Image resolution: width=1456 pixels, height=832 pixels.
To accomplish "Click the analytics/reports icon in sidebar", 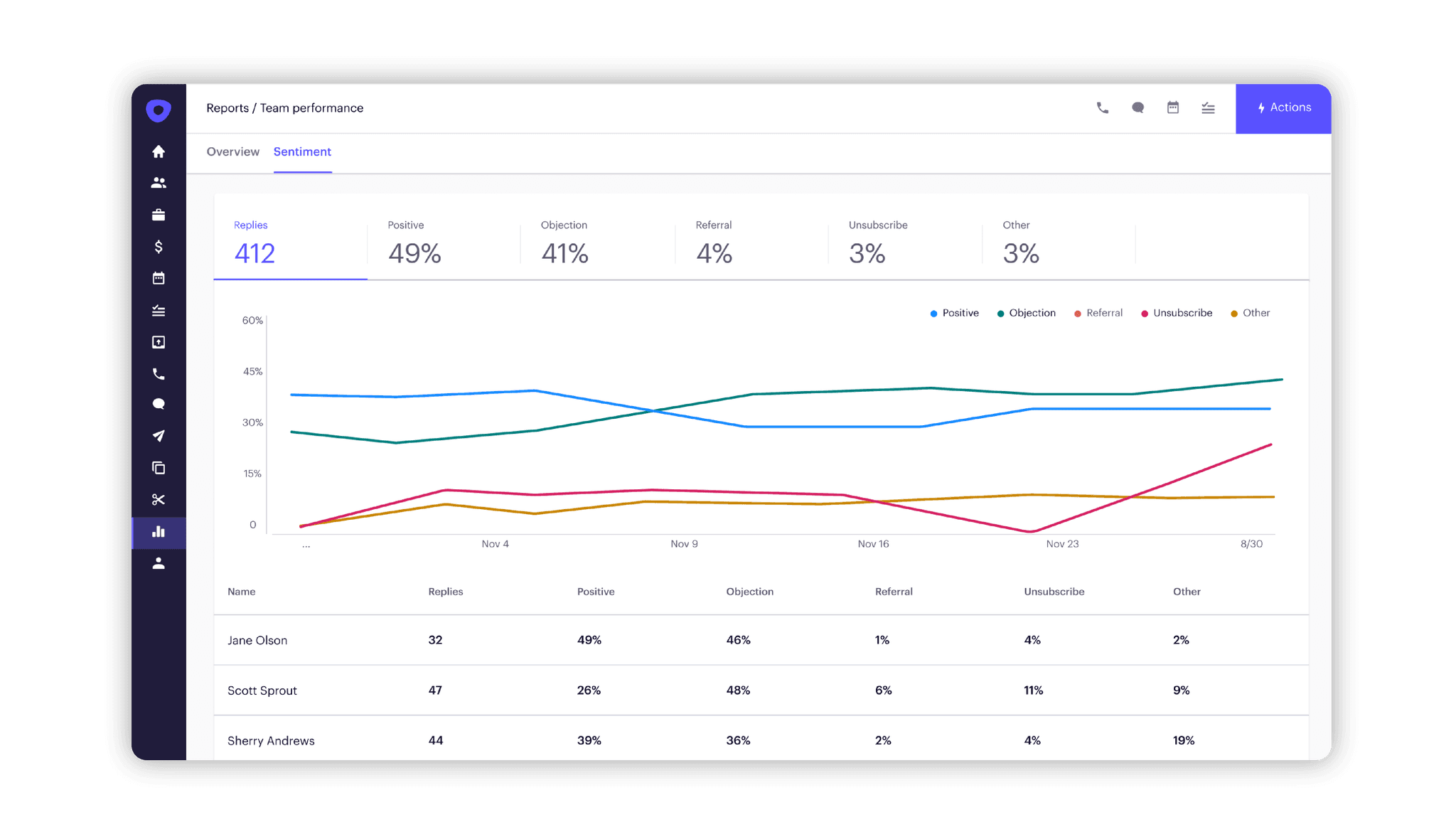I will pyautogui.click(x=161, y=531).
